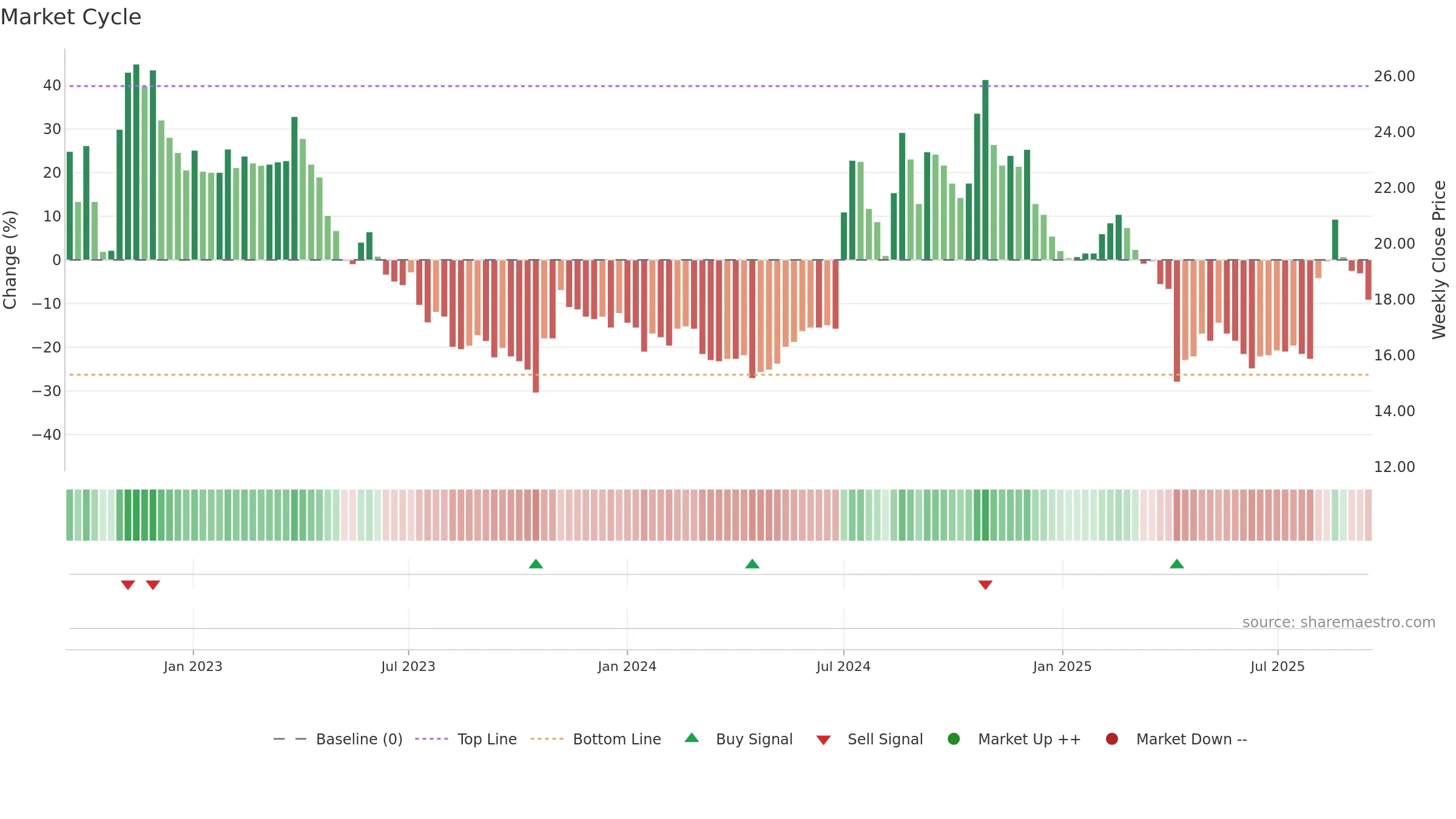Click the orange dotted Bottom Line
Image resolution: width=1456 pixels, height=819 pixels.
pos(719,375)
